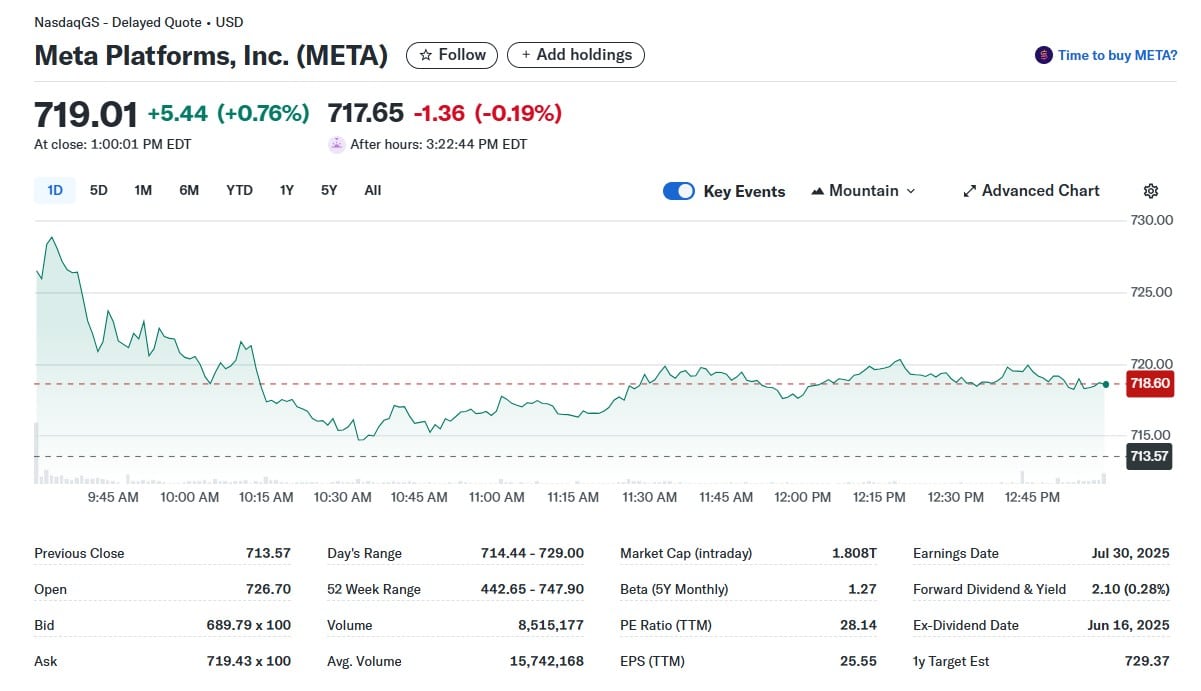This screenshot has width=1201, height=691.
Task: Click the Ask value 719.43 x 100
Action: (x=249, y=661)
